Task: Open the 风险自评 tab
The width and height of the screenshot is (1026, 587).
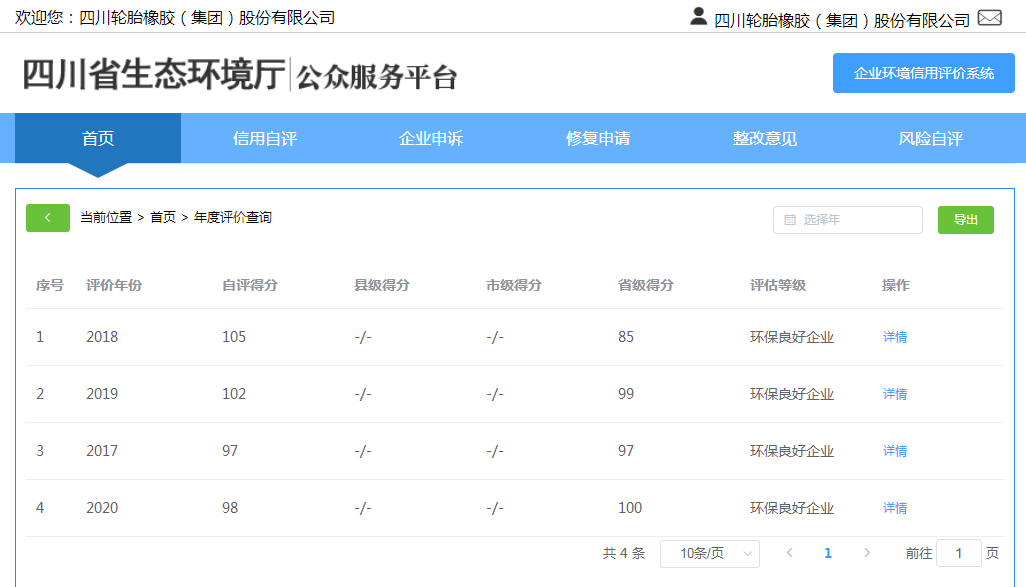Action: tap(930, 138)
